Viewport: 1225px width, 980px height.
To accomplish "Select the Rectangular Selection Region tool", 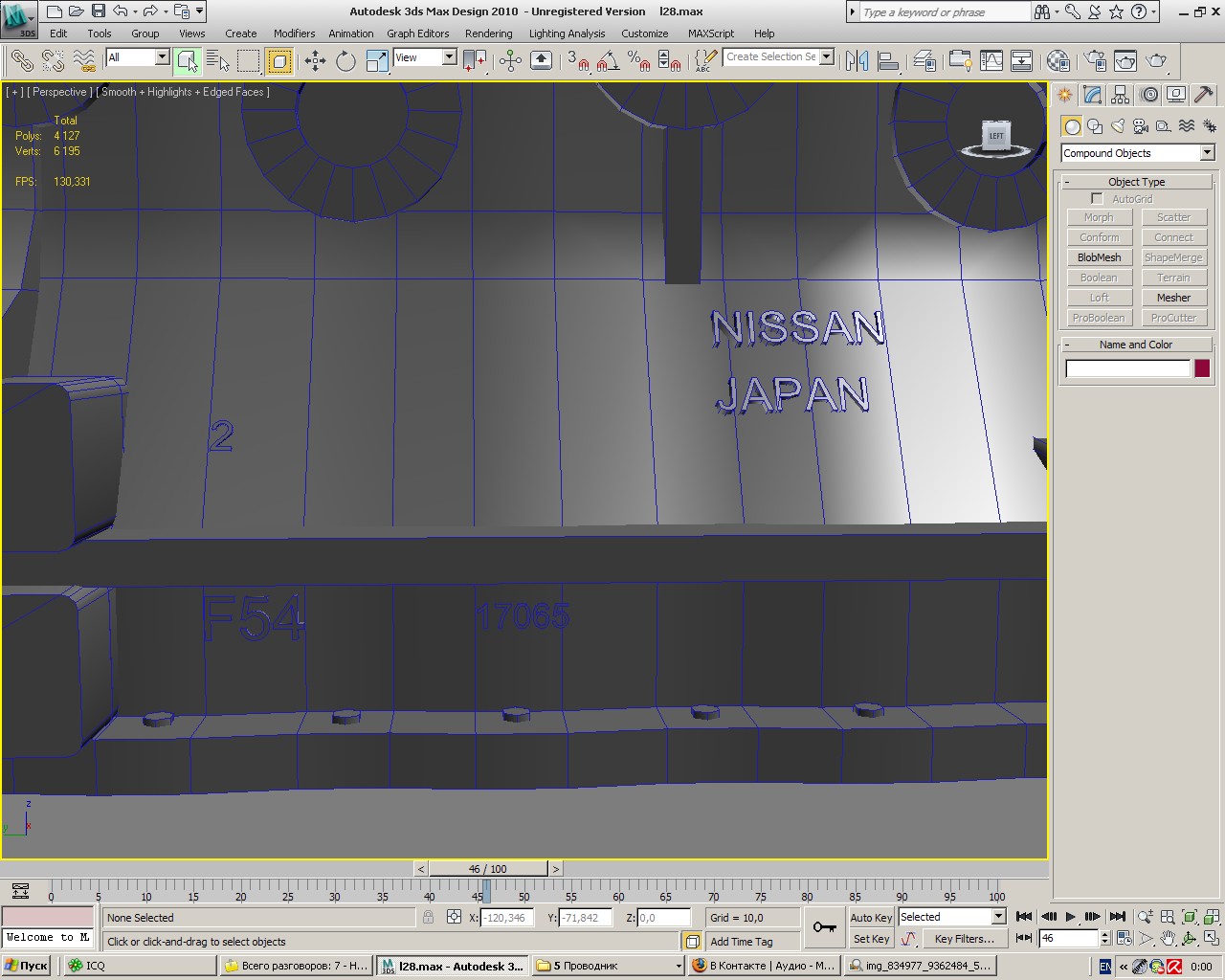I will (249, 60).
